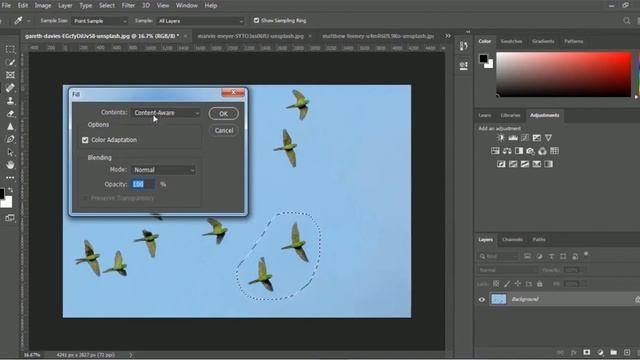The width and height of the screenshot is (640, 360).
Task: Select the Hand tool
Action: 10,165
